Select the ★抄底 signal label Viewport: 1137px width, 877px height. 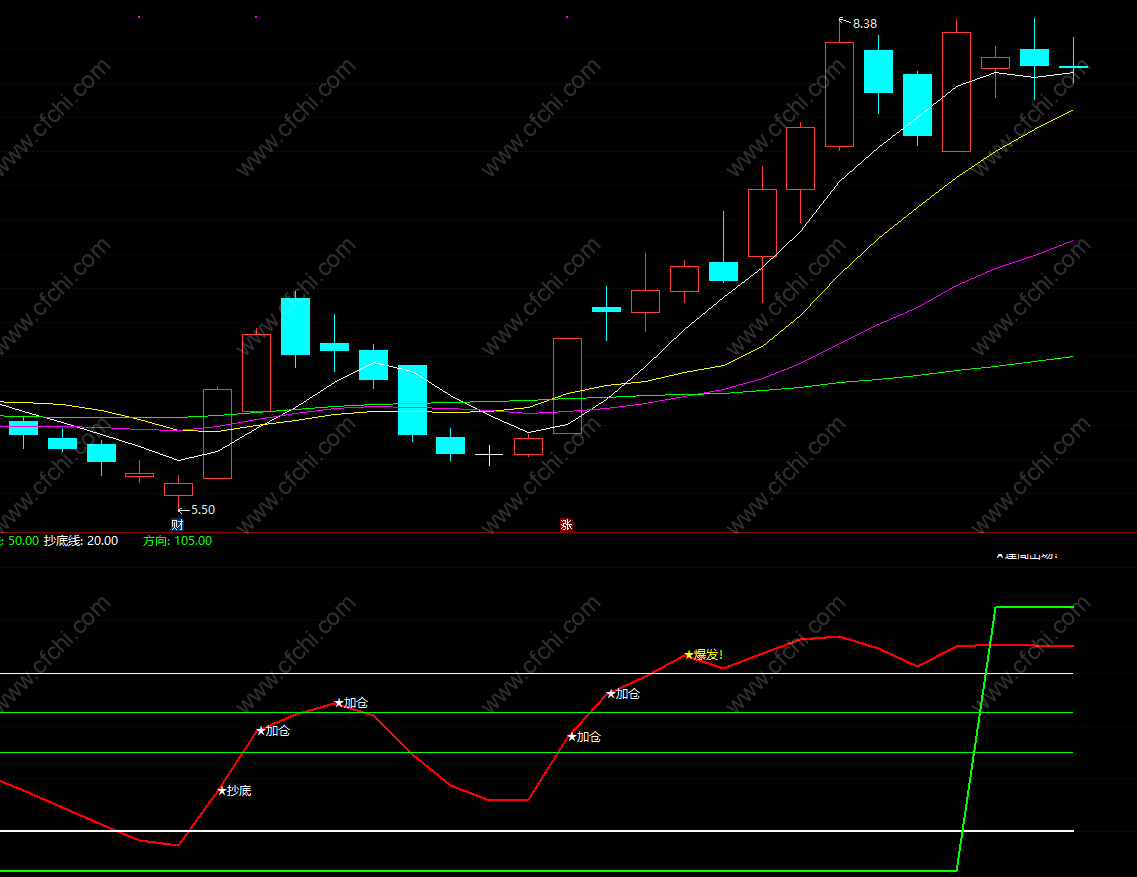(234, 791)
